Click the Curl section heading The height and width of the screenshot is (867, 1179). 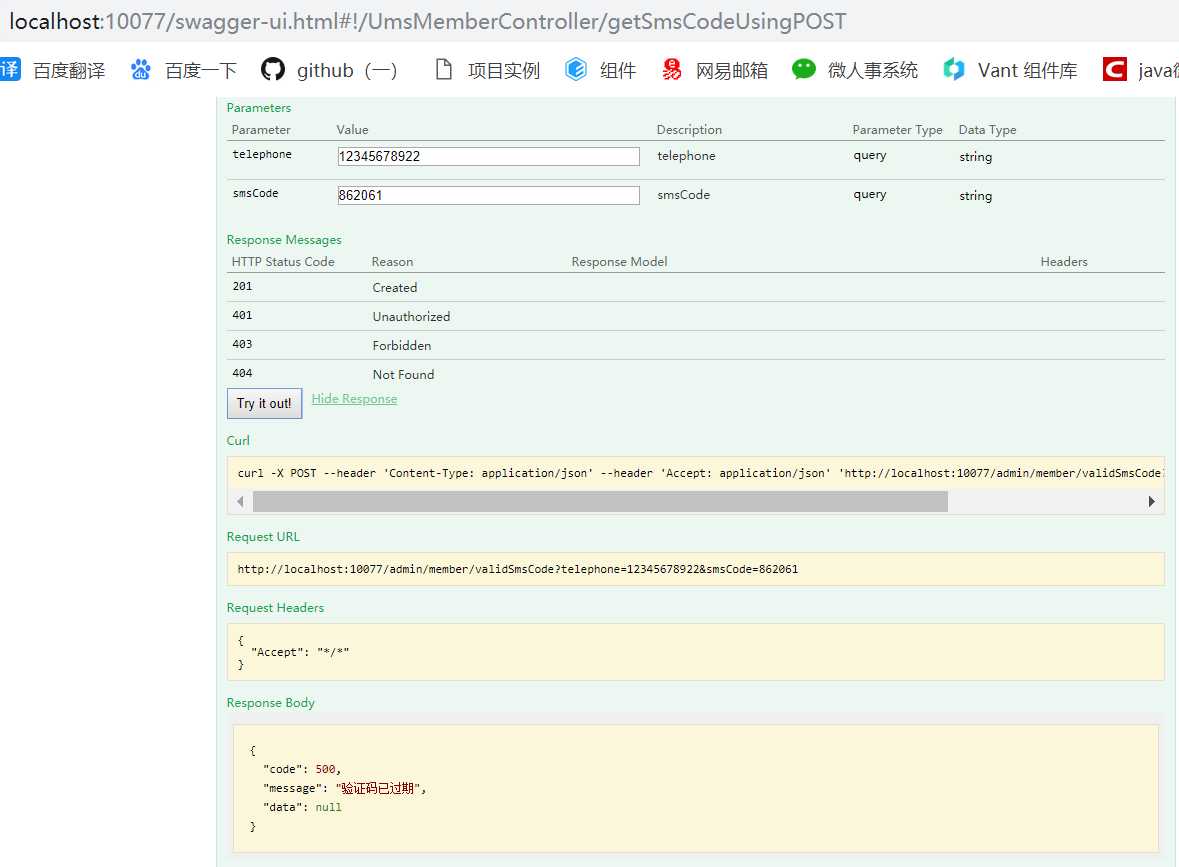tap(238, 441)
